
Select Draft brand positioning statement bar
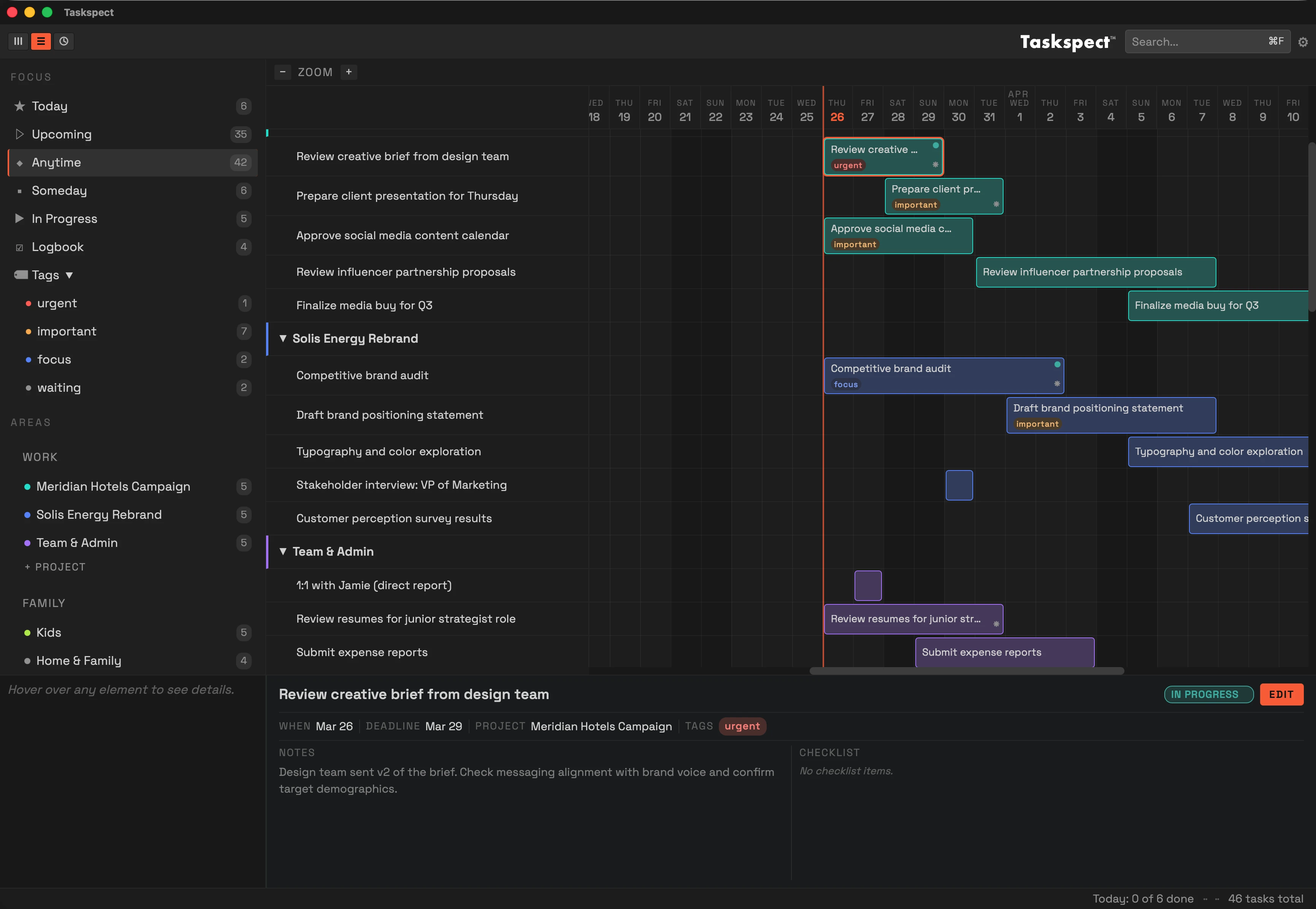[1111, 415]
